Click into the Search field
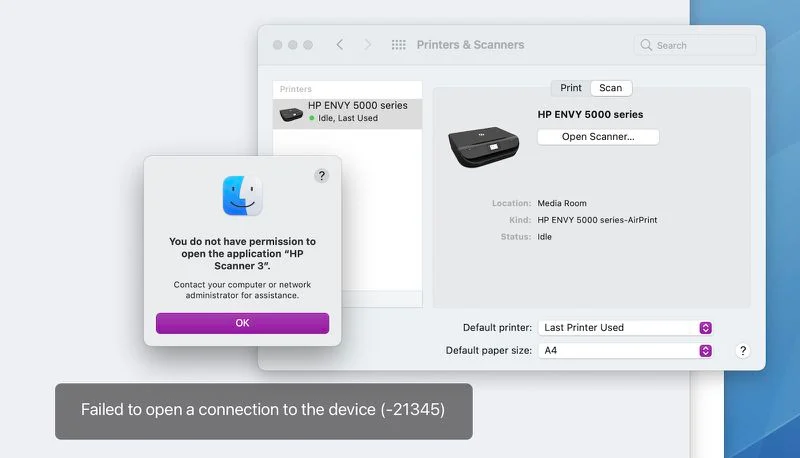This screenshot has width=800, height=458. coord(695,45)
